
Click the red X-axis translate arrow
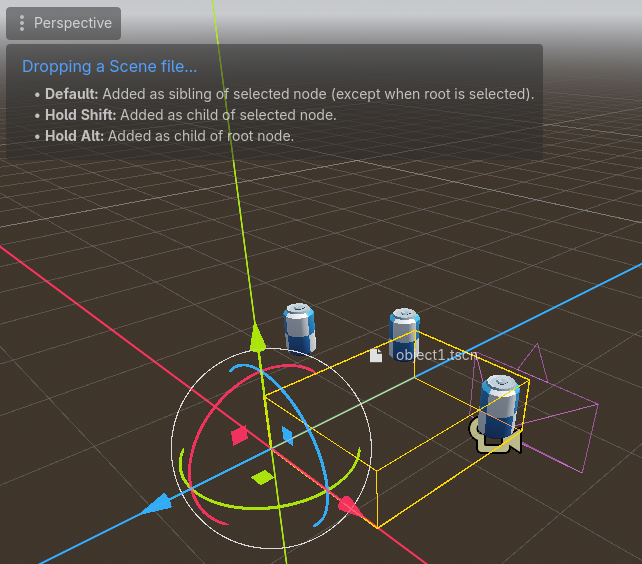350,506
